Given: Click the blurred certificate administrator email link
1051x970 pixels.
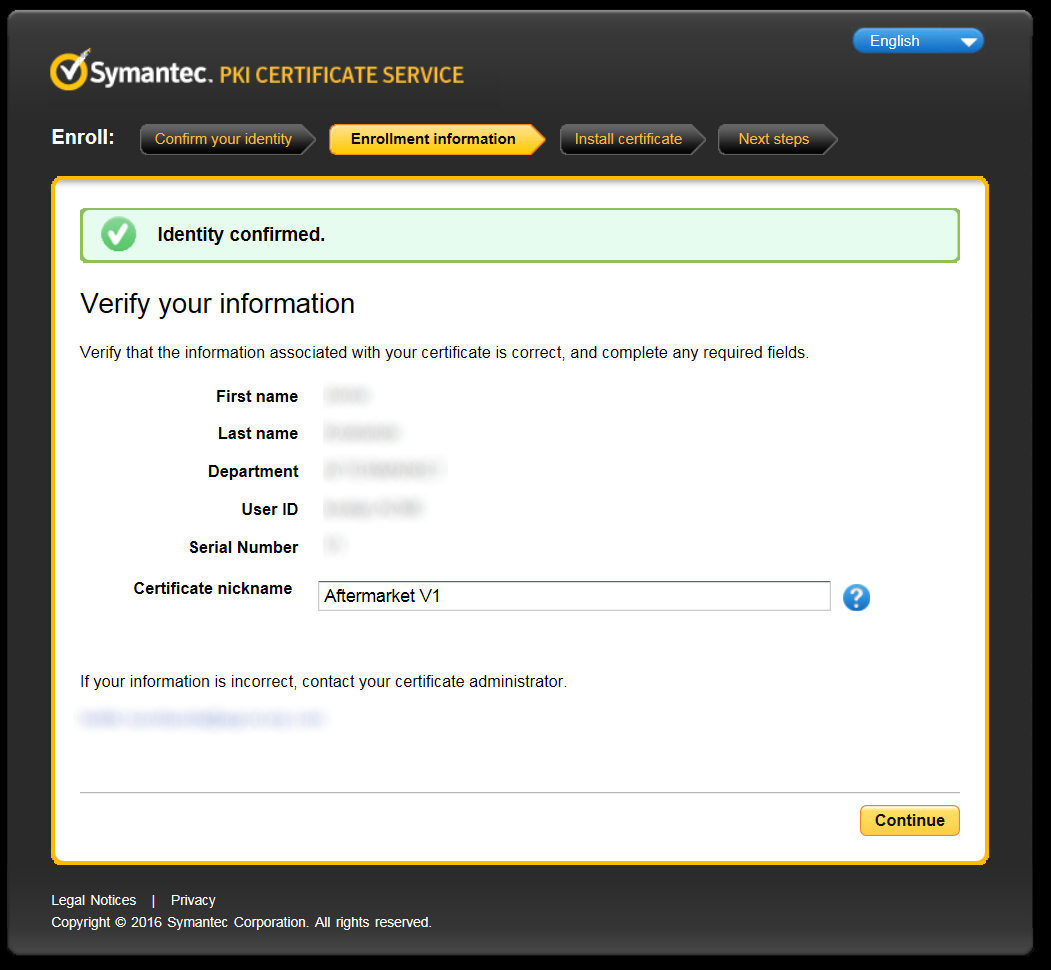Looking at the screenshot, I should tap(202, 718).
